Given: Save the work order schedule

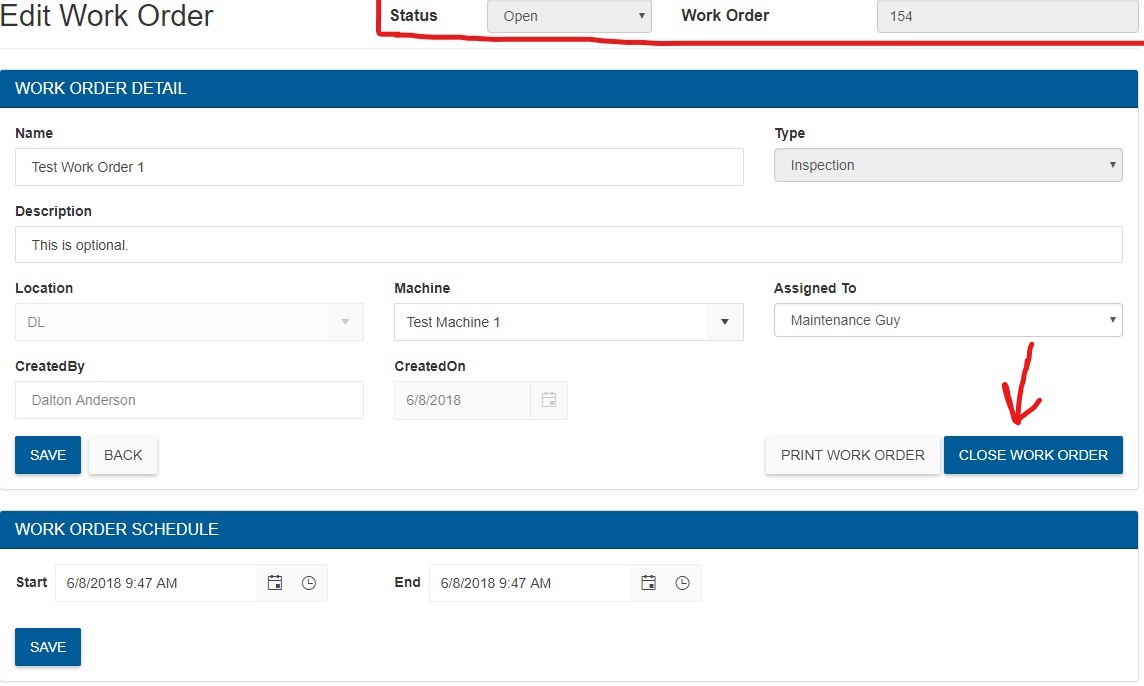Looking at the screenshot, I should 48,647.
